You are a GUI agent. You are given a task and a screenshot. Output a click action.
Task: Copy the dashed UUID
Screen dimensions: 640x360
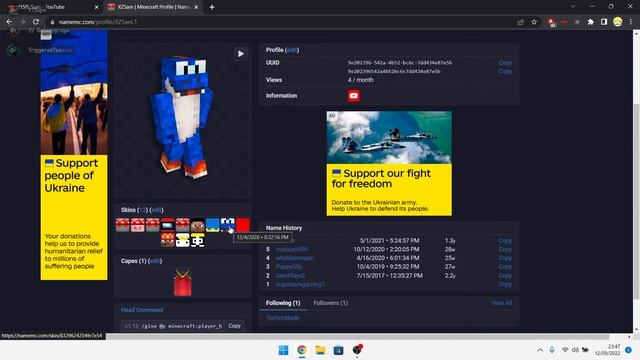point(505,63)
